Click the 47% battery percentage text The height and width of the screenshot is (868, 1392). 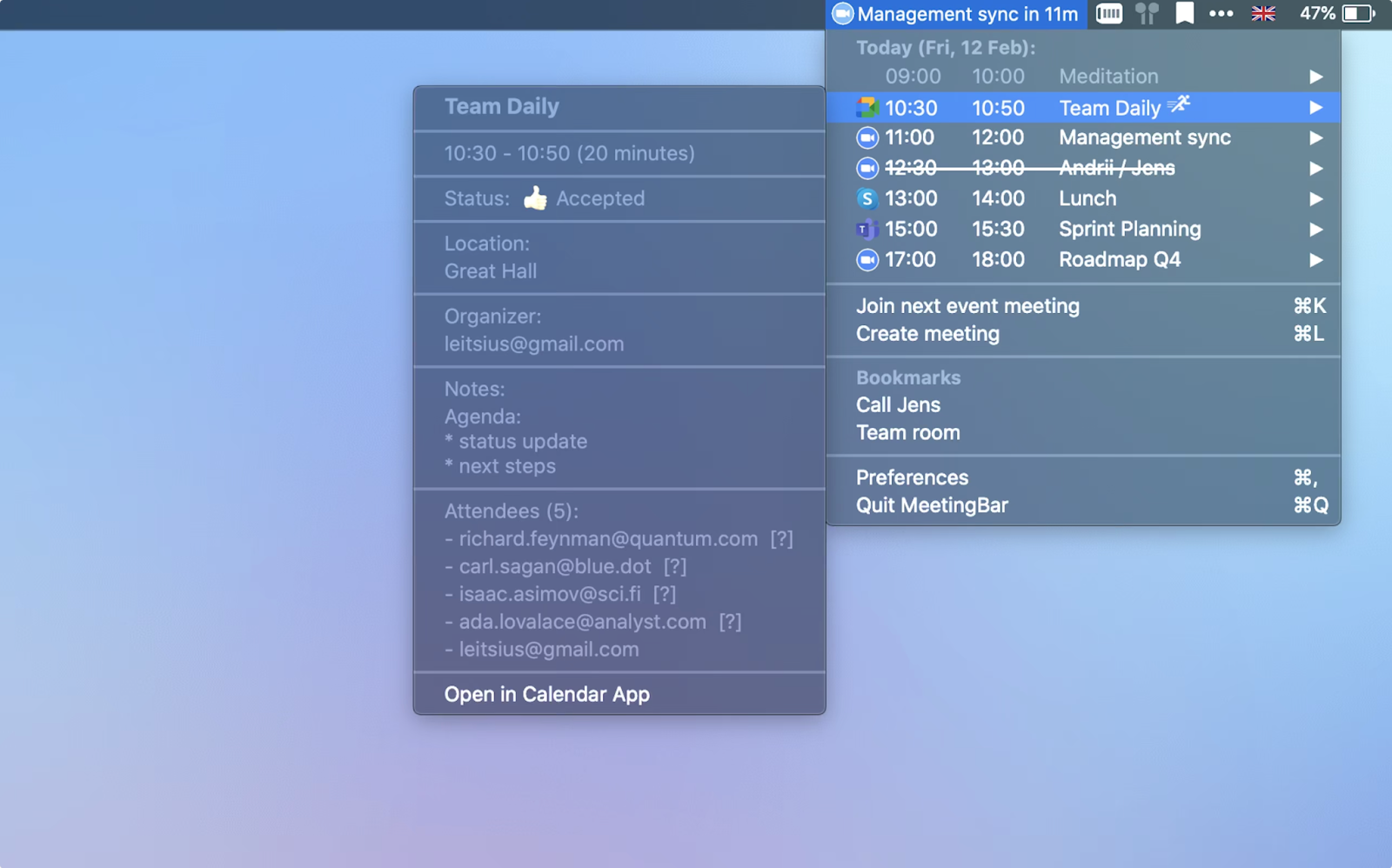[x=1317, y=13]
